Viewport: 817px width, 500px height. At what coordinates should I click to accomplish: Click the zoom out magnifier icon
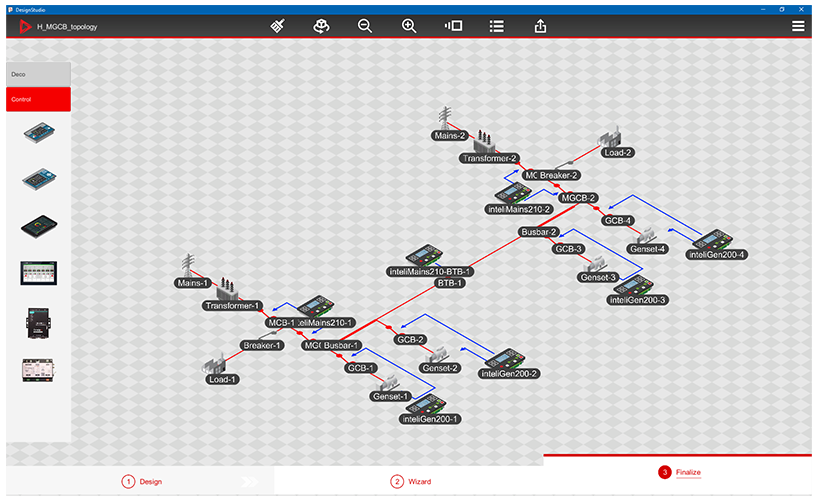click(x=365, y=27)
